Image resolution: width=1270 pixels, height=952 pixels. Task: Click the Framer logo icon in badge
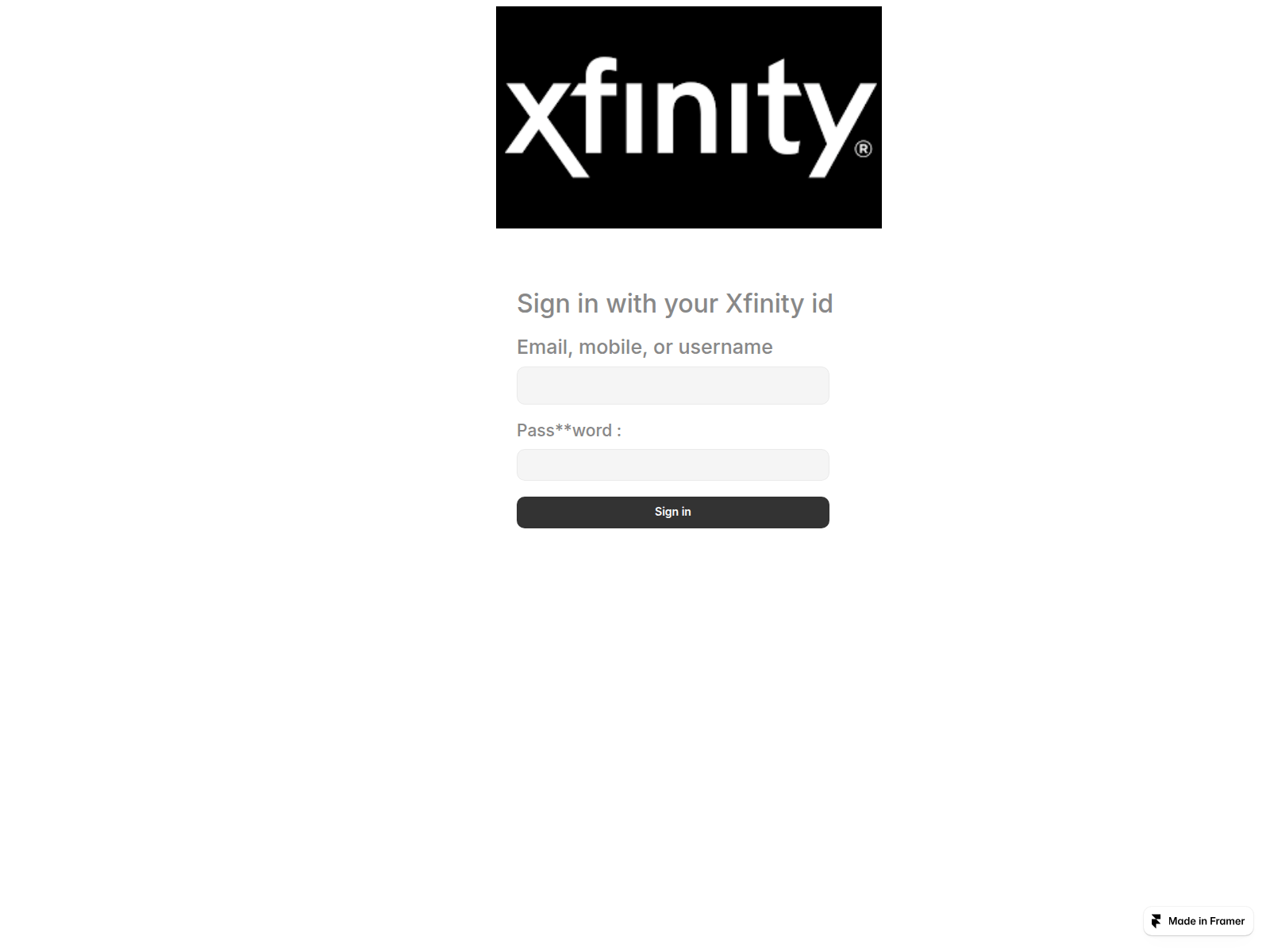pos(1156,921)
